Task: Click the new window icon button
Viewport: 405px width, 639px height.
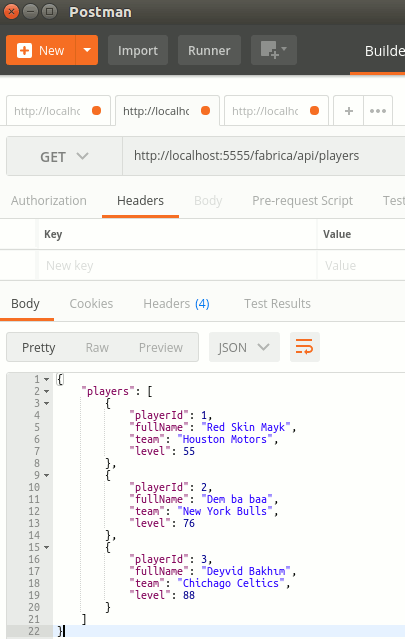Action: (x=274, y=50)
